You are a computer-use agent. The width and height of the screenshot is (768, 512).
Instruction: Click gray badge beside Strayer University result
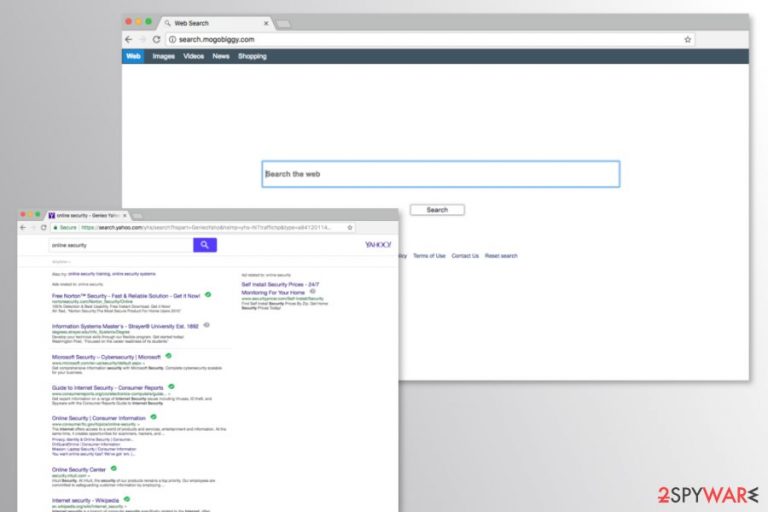pyautogui.click(x=207, y=325)
